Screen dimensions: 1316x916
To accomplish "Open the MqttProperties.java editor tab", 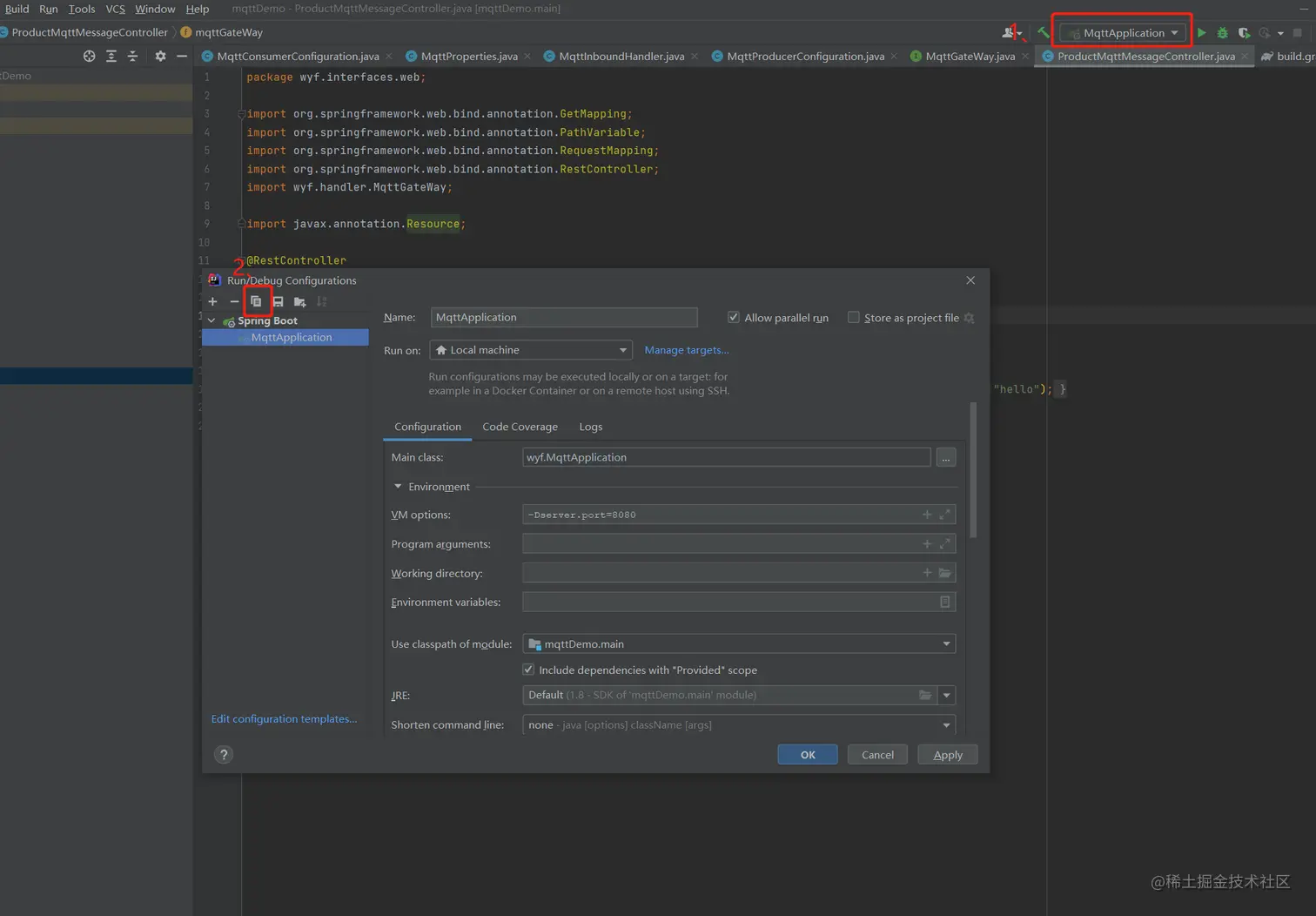I will click(469, 56).
